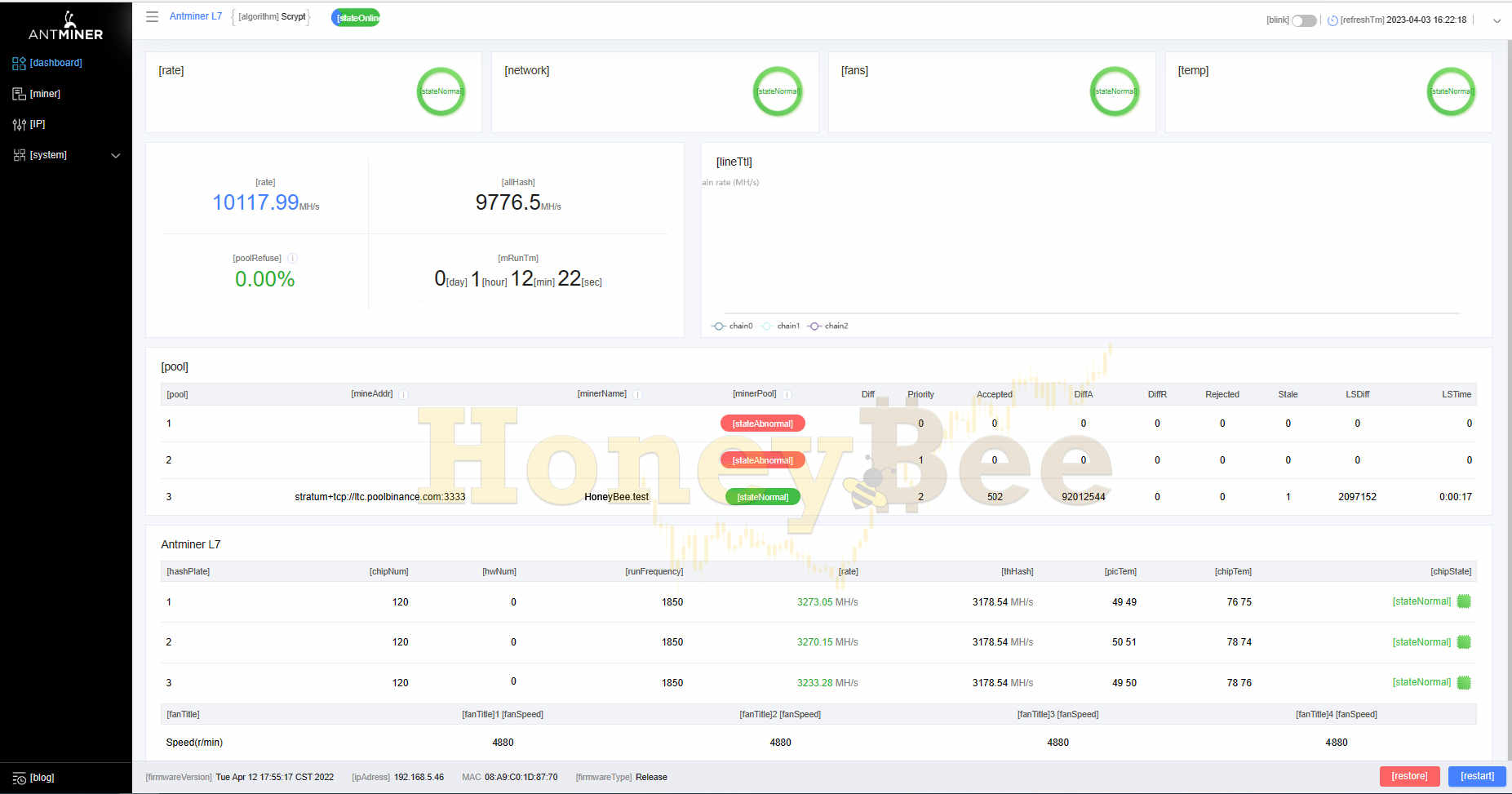
Task: Click hash plate 3 green chip icon
Action: 1464,682
